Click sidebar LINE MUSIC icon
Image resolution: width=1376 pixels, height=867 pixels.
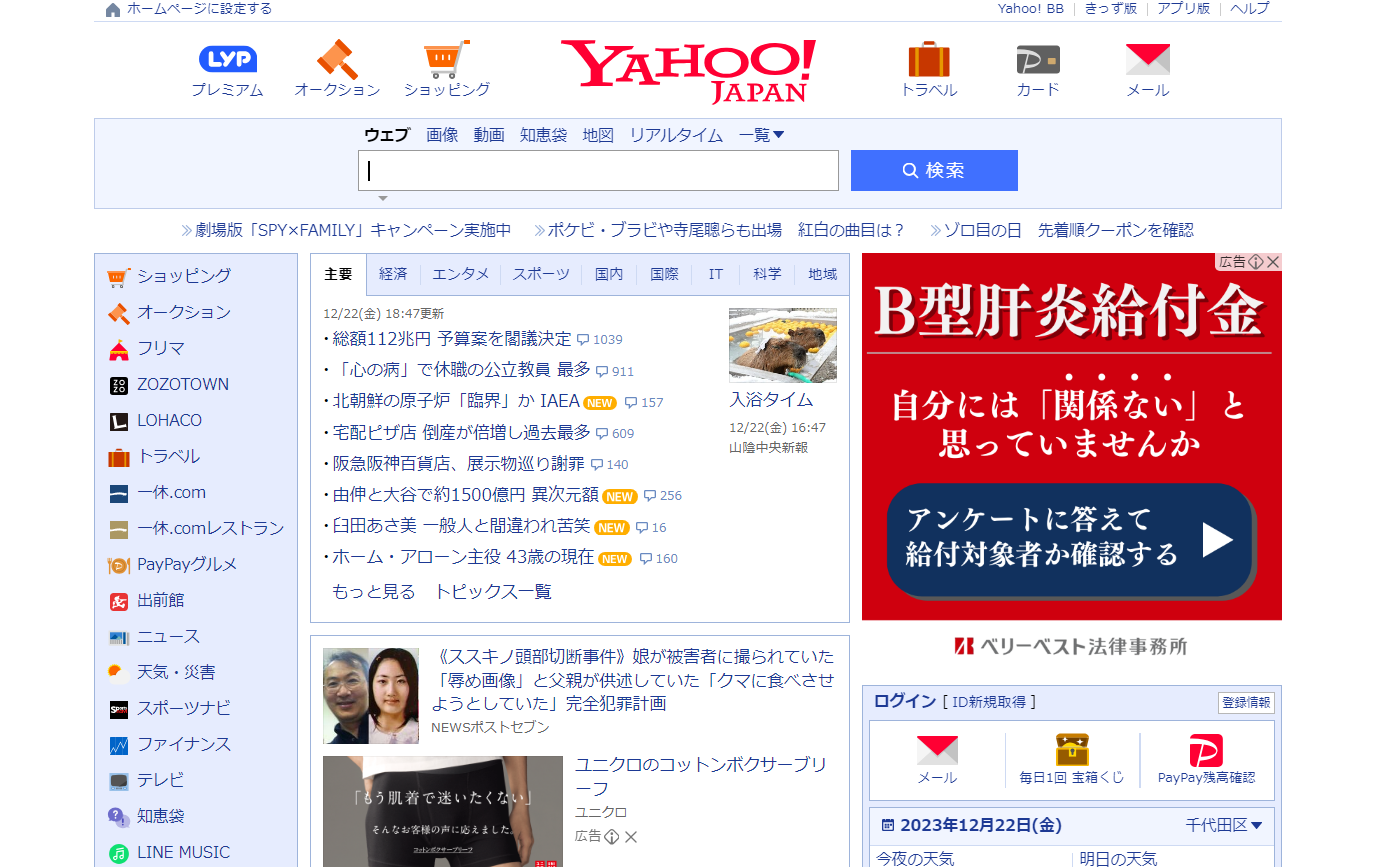(x=119, y=853)
